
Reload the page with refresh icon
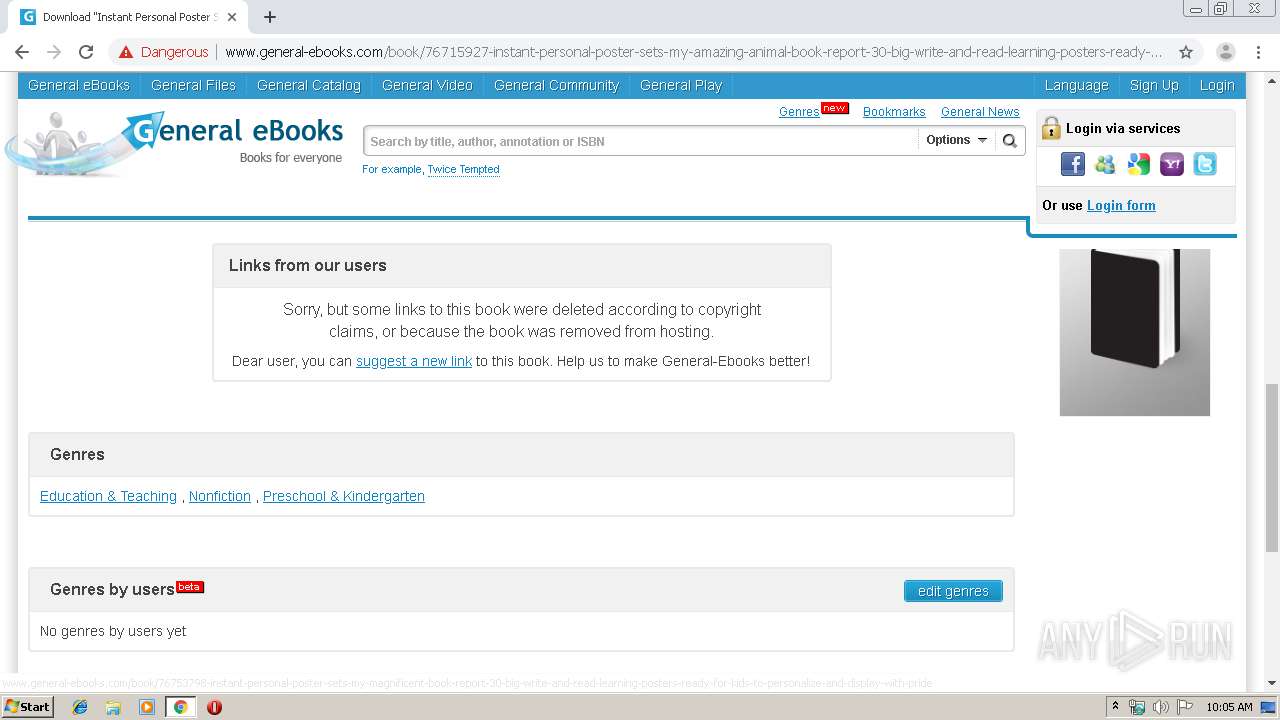(86, 52)
